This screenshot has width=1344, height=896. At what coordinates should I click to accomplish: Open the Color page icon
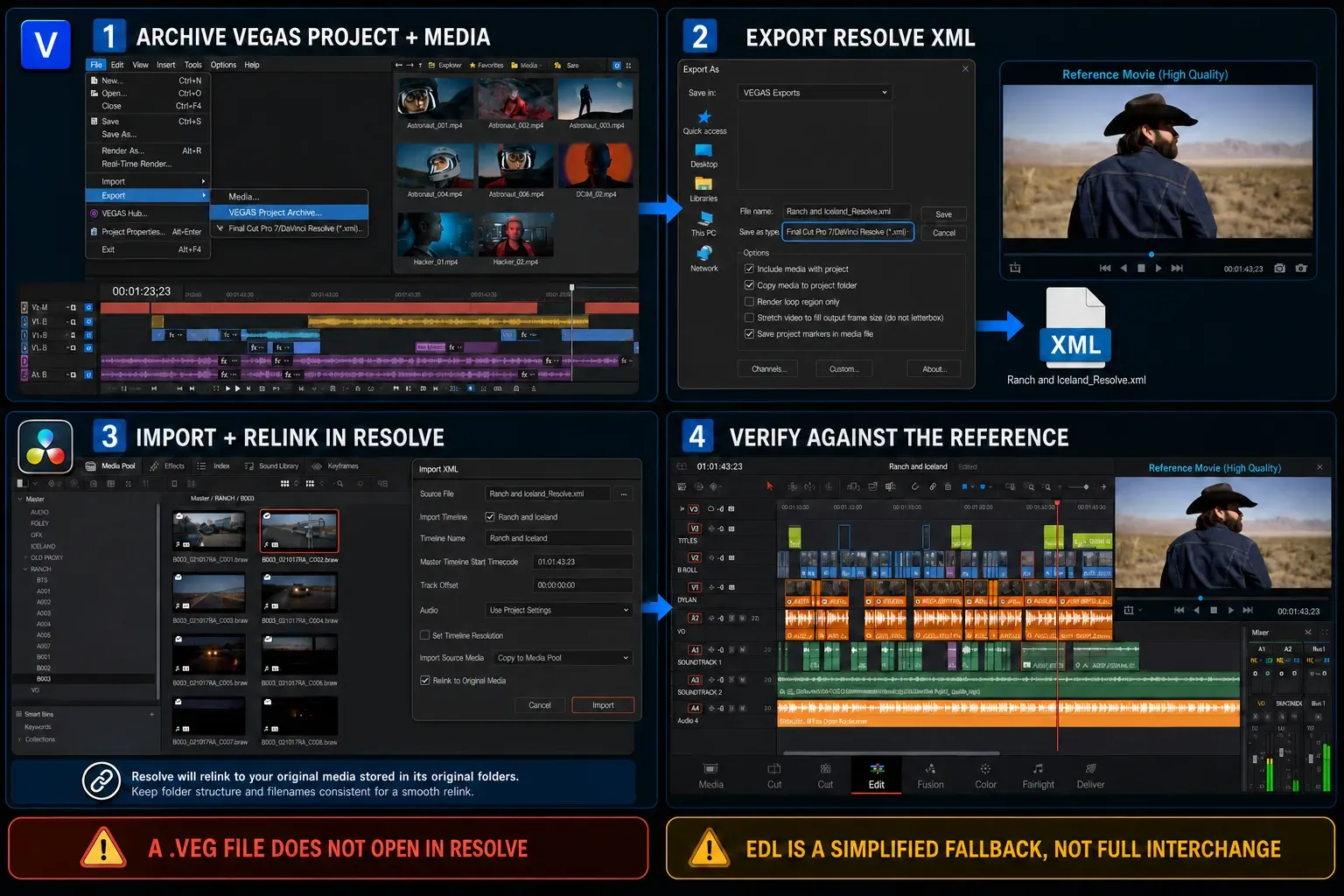pos(985,768)
